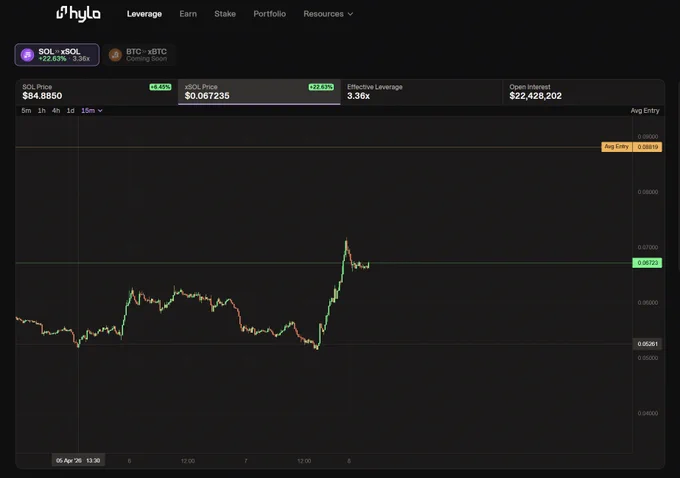Viewport: 680px width, 478px height.
Task: Click the orange BTC token icon
Action: 115,55
